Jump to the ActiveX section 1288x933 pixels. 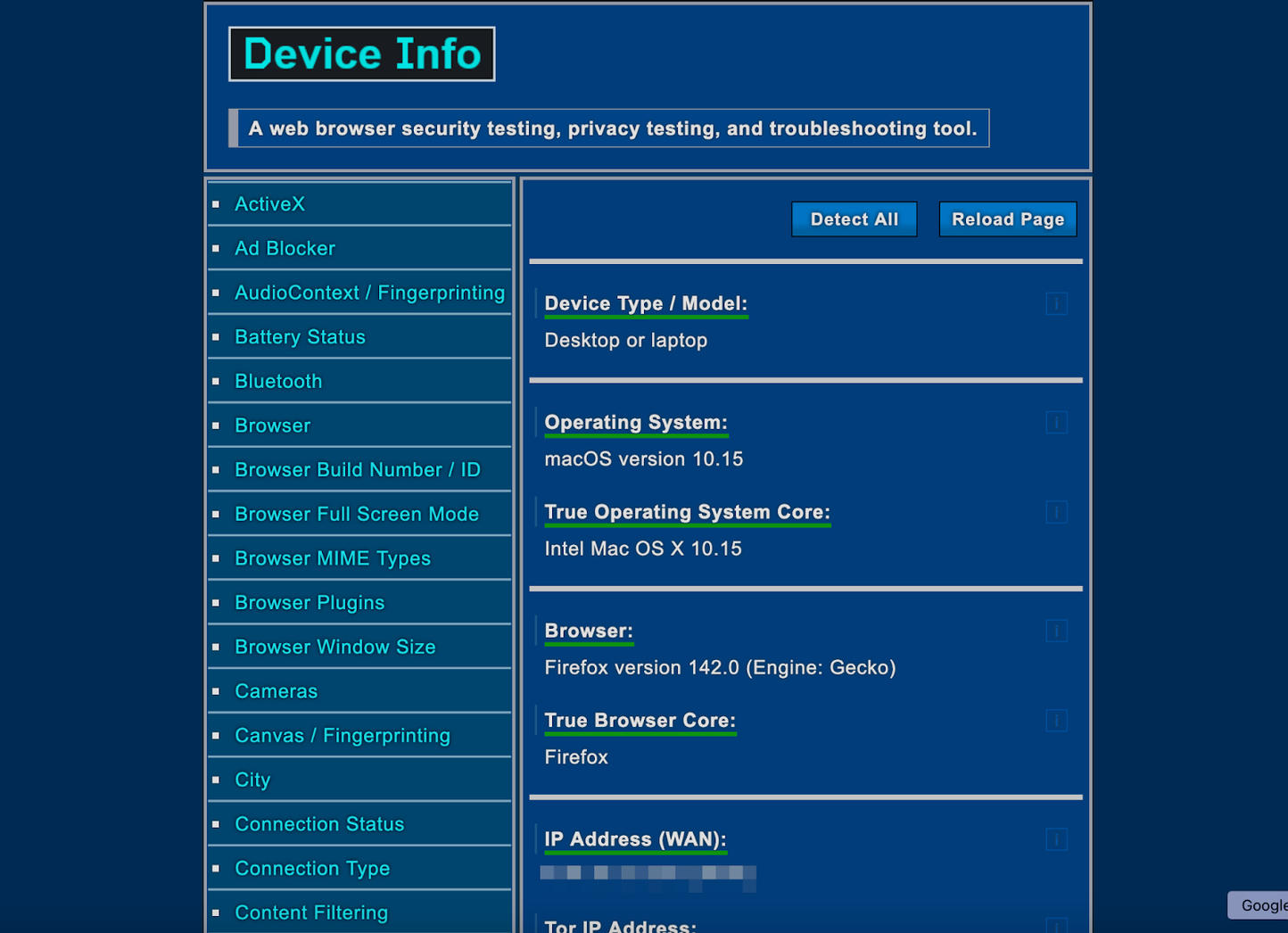click(269, 203)
